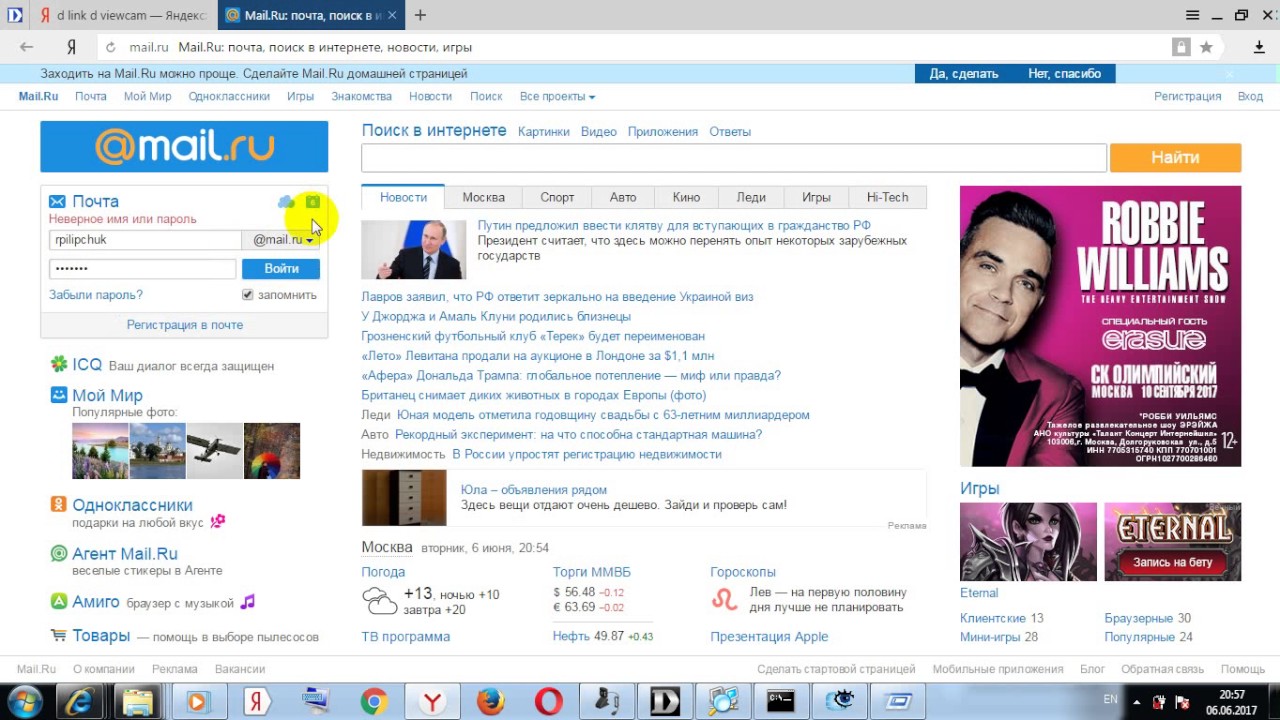This screenshot has height=720, width=1280.
Task: Click the envelope icon next to Почта
Action: tap(58, 202)
